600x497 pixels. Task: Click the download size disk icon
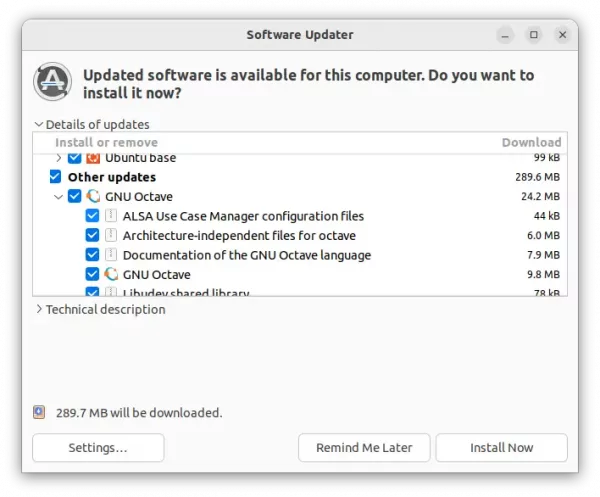coord(39,412)
